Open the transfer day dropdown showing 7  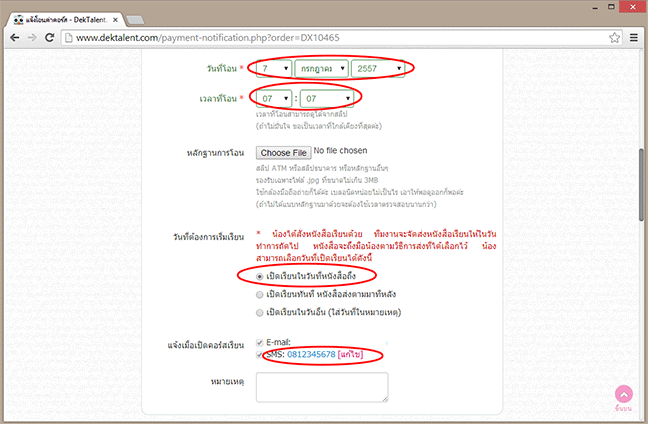point(273,68)
